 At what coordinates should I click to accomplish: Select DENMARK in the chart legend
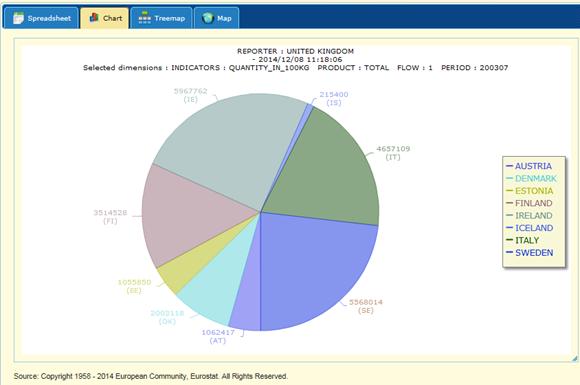536,179
